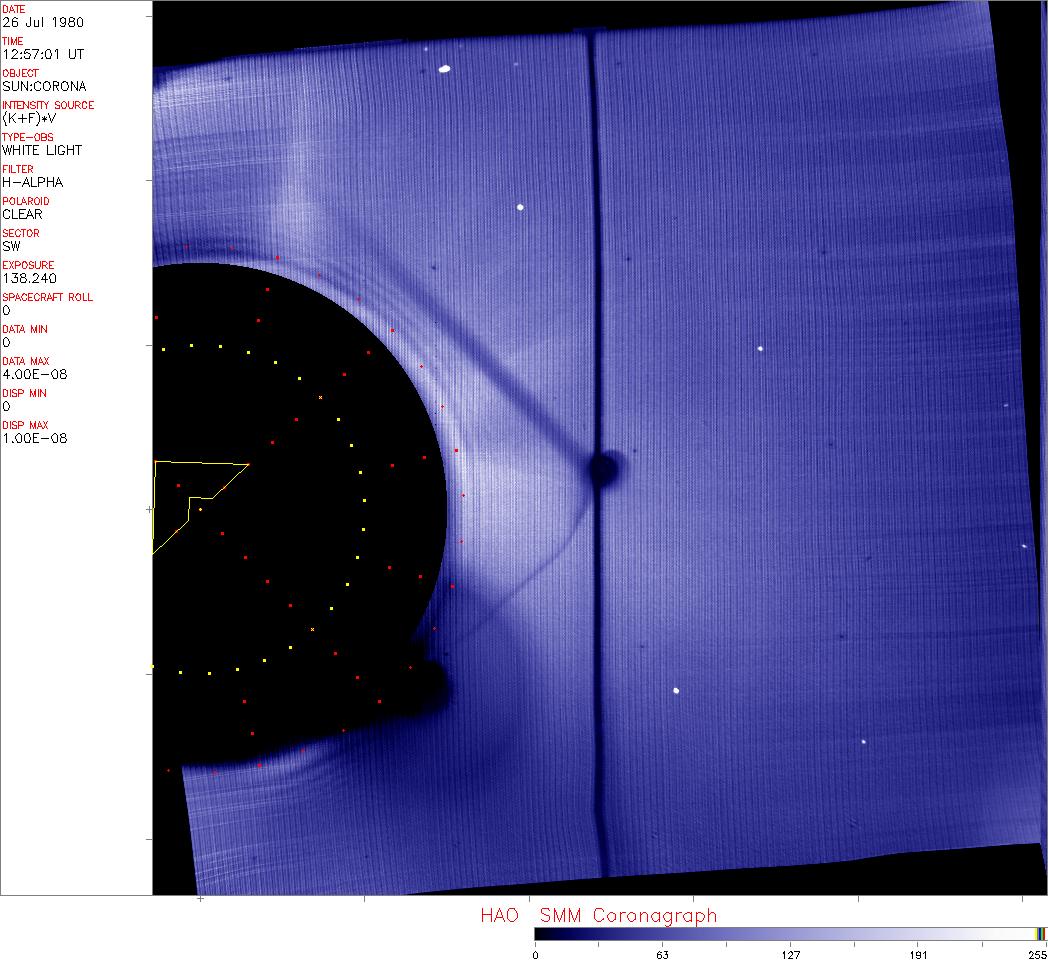Viewport: 1048px width, 960px height.
Task: Click the yellow band at the colorbar's right end
Action: pos(1040,934)
